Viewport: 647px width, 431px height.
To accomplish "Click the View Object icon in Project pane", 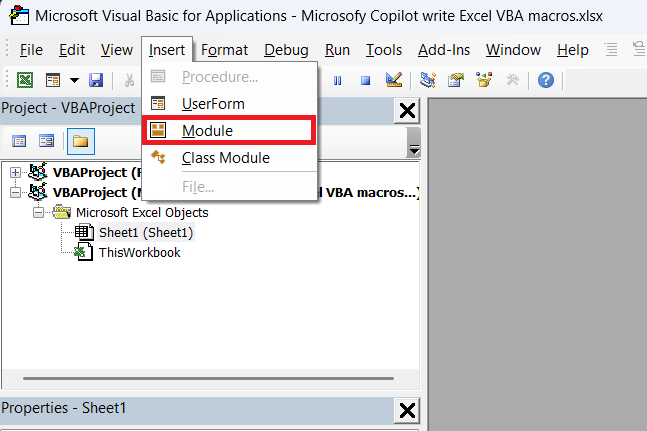I will pyautogui.click(x=46, y=141).
